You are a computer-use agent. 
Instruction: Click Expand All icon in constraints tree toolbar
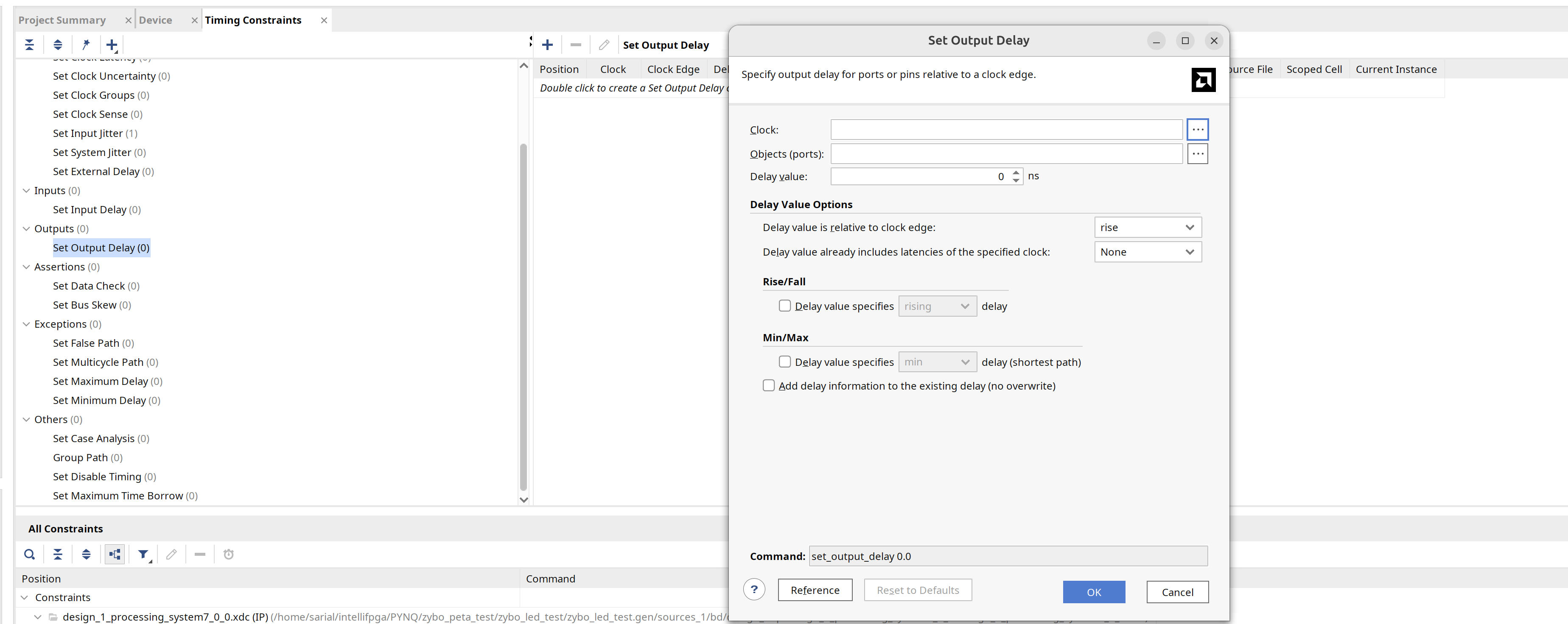point(58,45)
